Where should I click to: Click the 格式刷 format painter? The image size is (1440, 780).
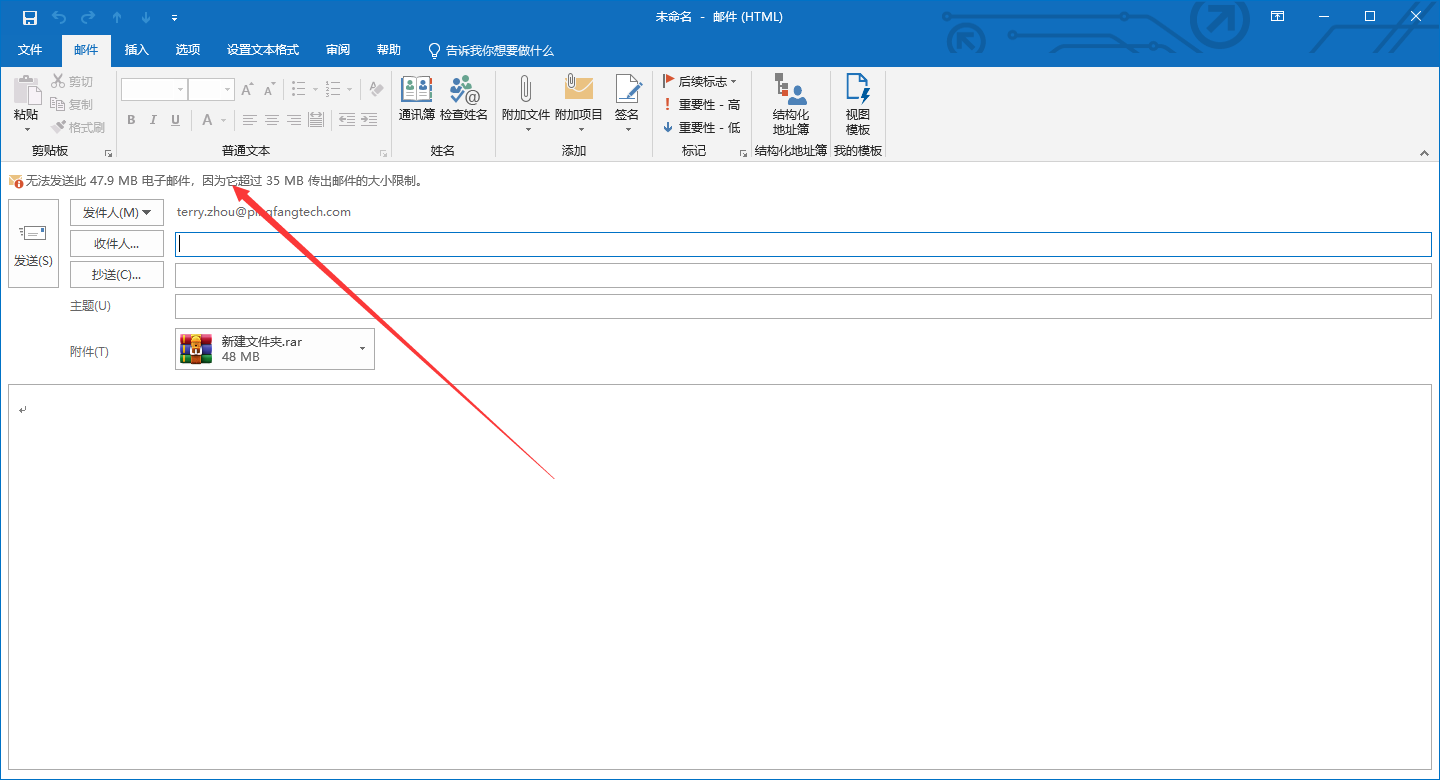point(78,128)
